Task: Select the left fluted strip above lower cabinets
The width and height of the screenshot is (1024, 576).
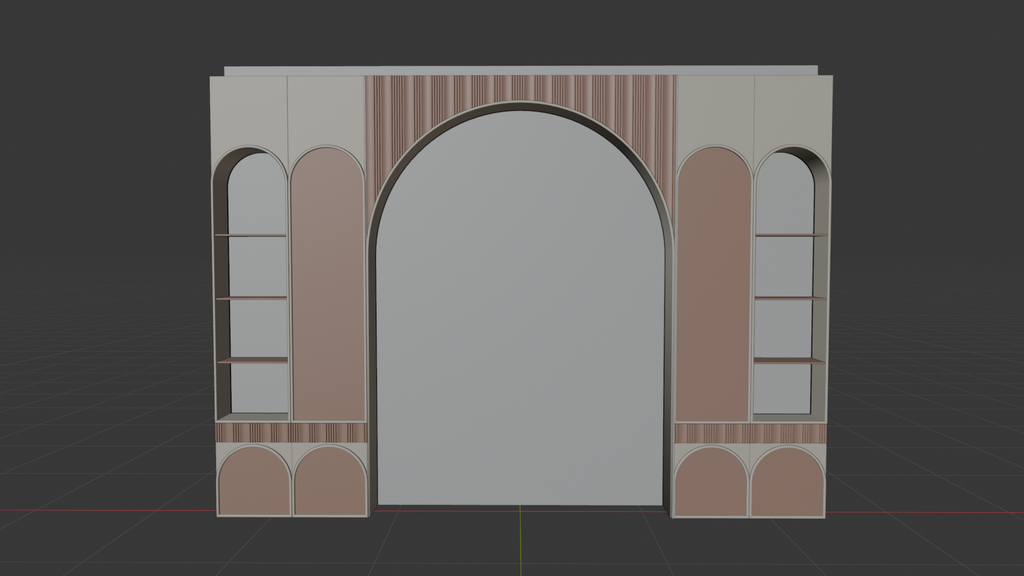Action: pos(292,433)
